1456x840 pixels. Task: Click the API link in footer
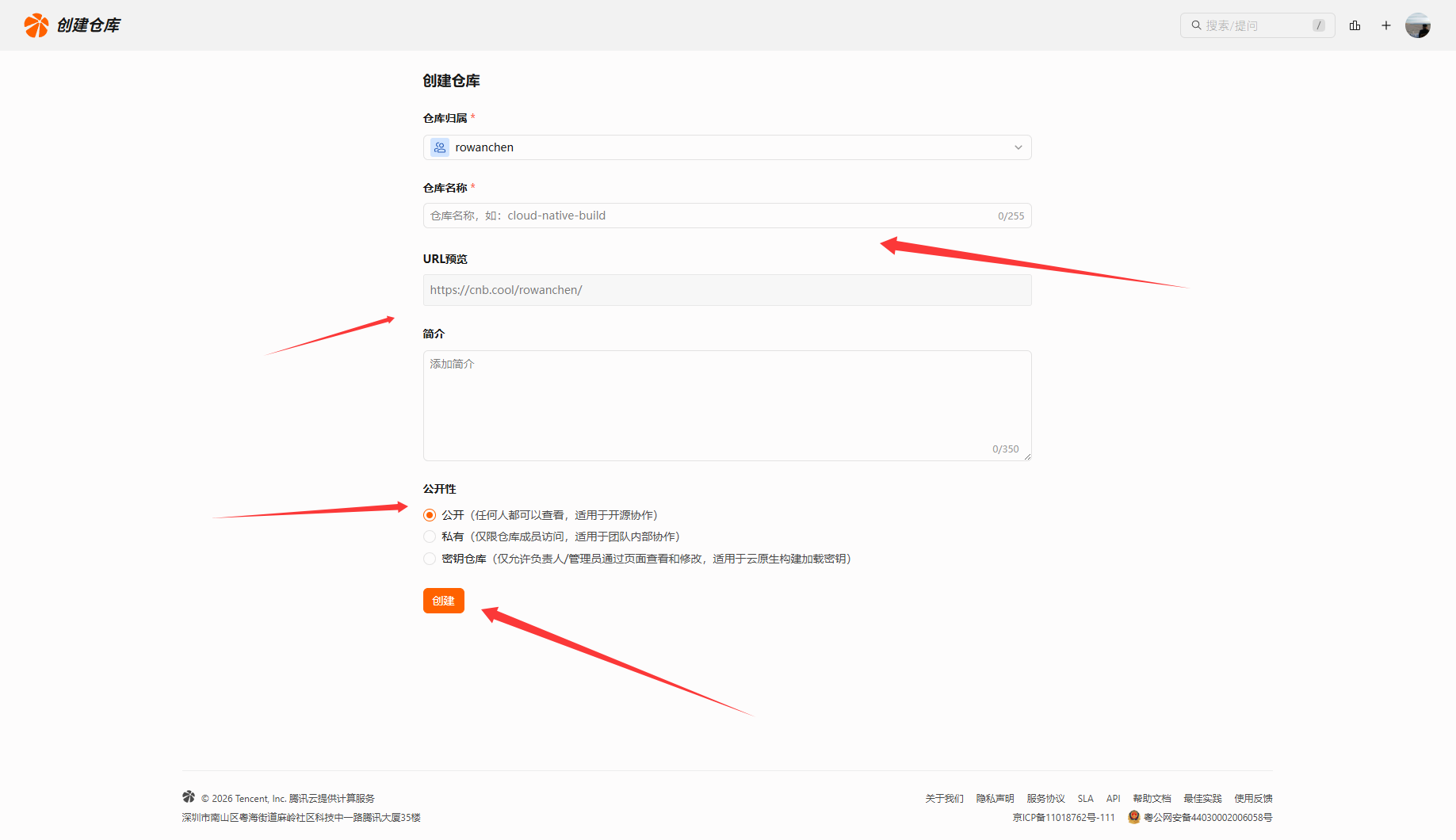click(1113, 798)
